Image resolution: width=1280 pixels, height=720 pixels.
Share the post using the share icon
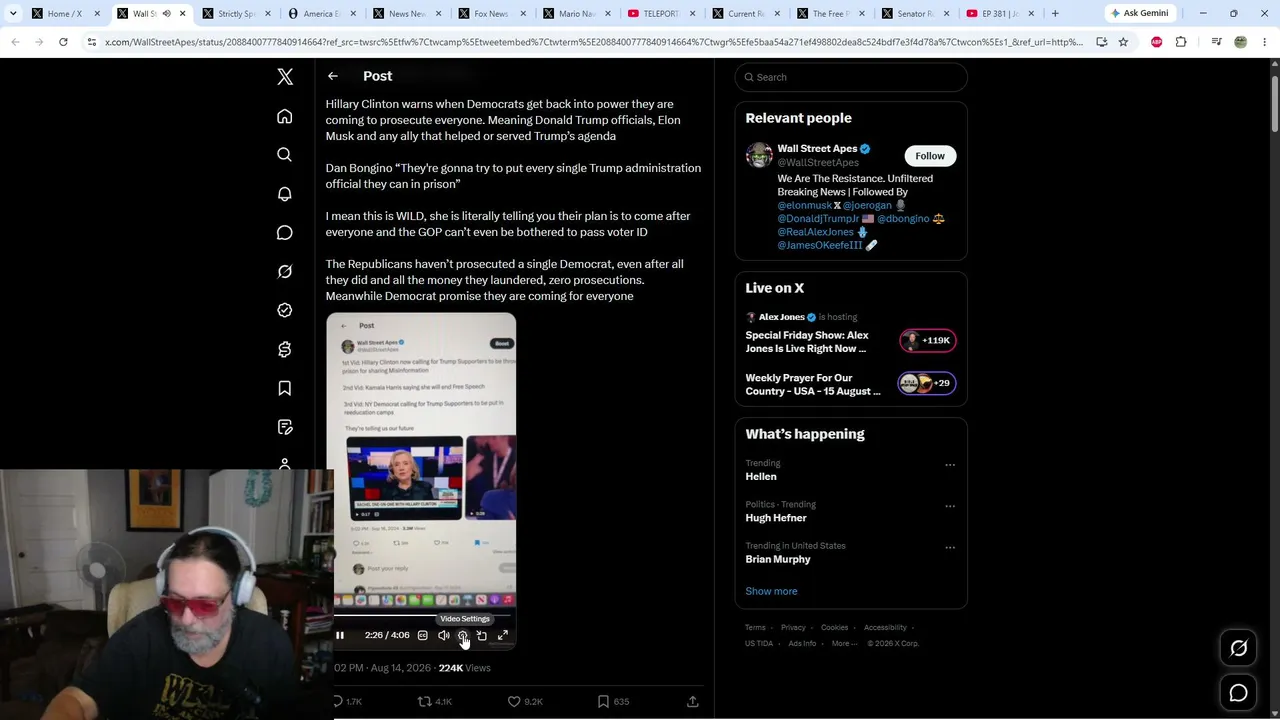pos(692,702)
